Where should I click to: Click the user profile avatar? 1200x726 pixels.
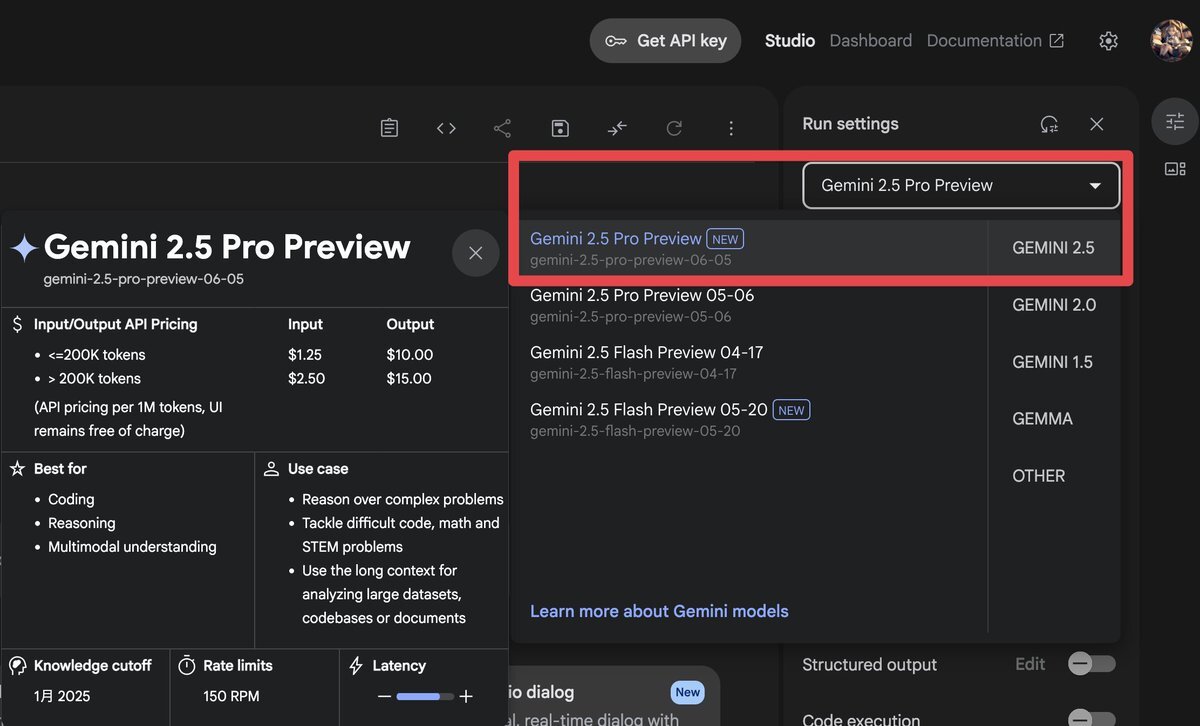1171,41
